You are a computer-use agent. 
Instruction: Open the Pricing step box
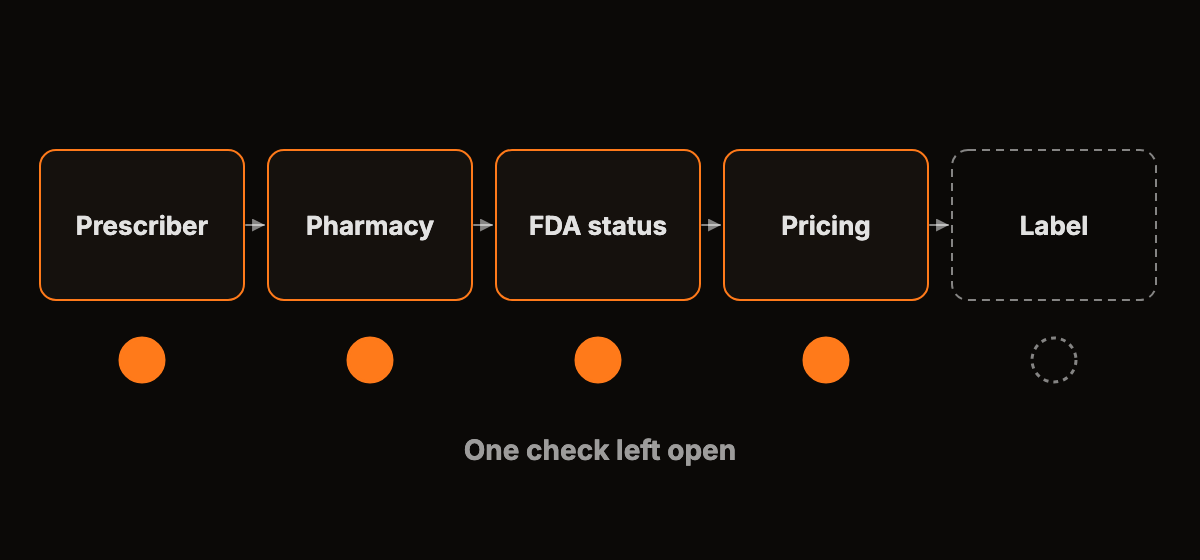click(x=826, y=225)
